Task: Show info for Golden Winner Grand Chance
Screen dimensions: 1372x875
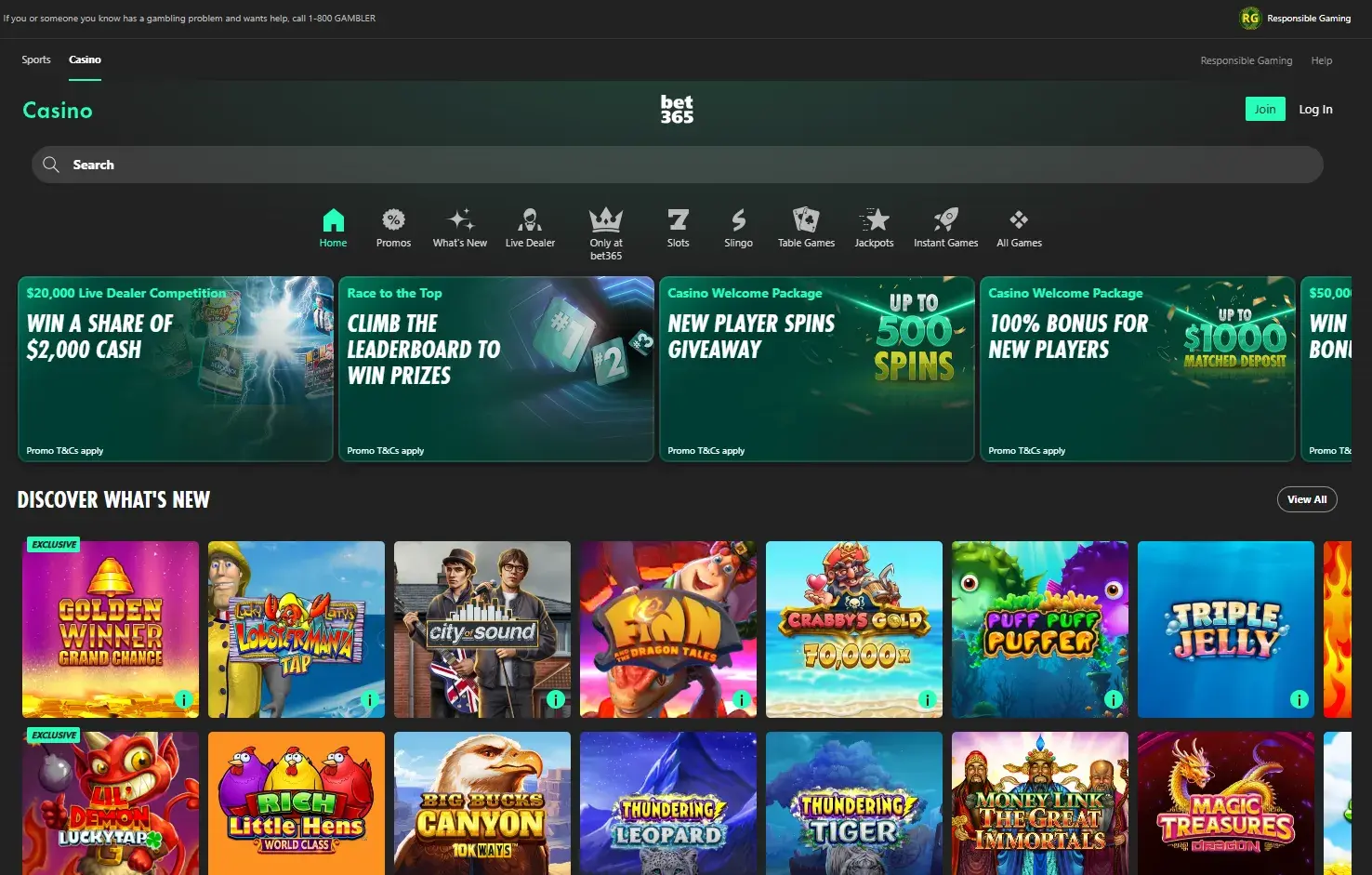Action: pyautogui.click(x=184, y=699)
